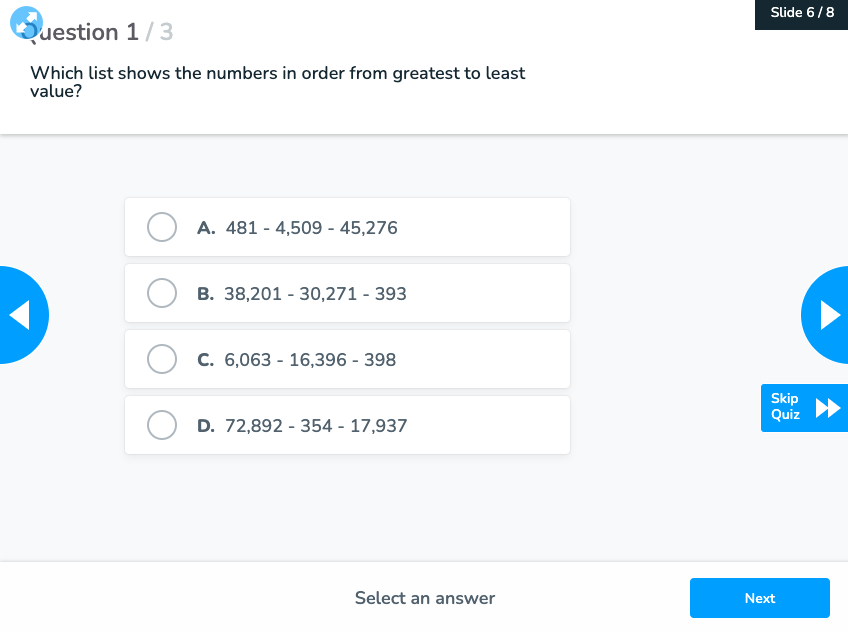Select radio button for answer C
848x632 pixels.
coord(162,359)
